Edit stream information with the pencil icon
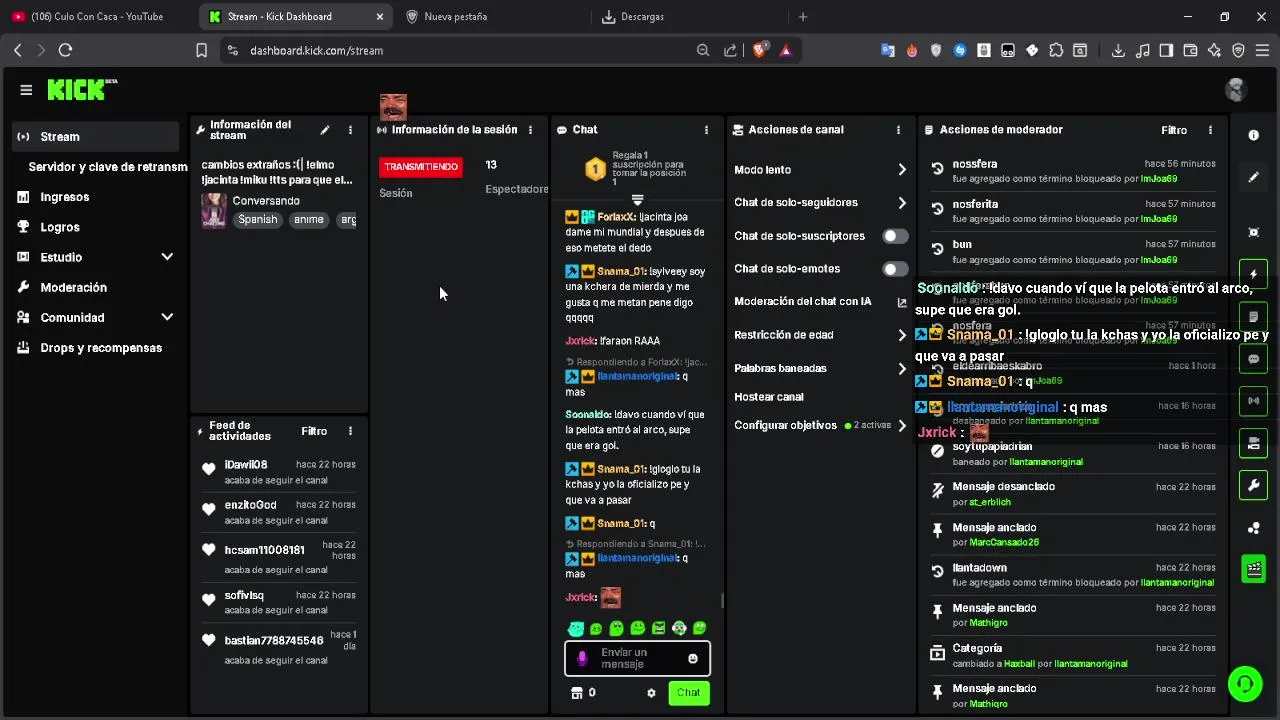Image resolution: width=1280 pixels, height=720 pixels. tap(325, 130)
